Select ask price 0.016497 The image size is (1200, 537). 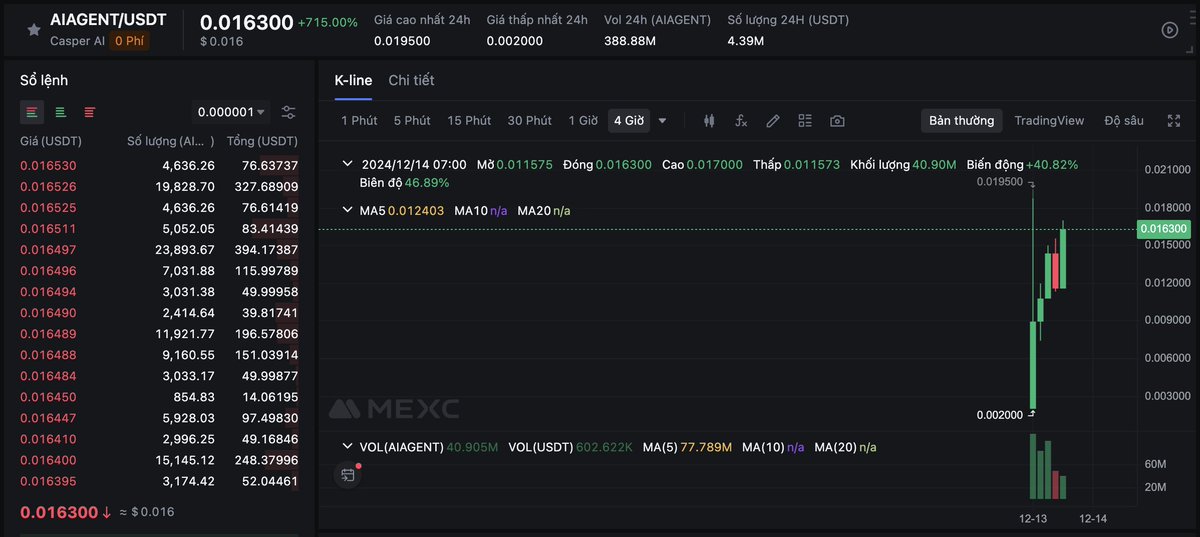[48, 250]
